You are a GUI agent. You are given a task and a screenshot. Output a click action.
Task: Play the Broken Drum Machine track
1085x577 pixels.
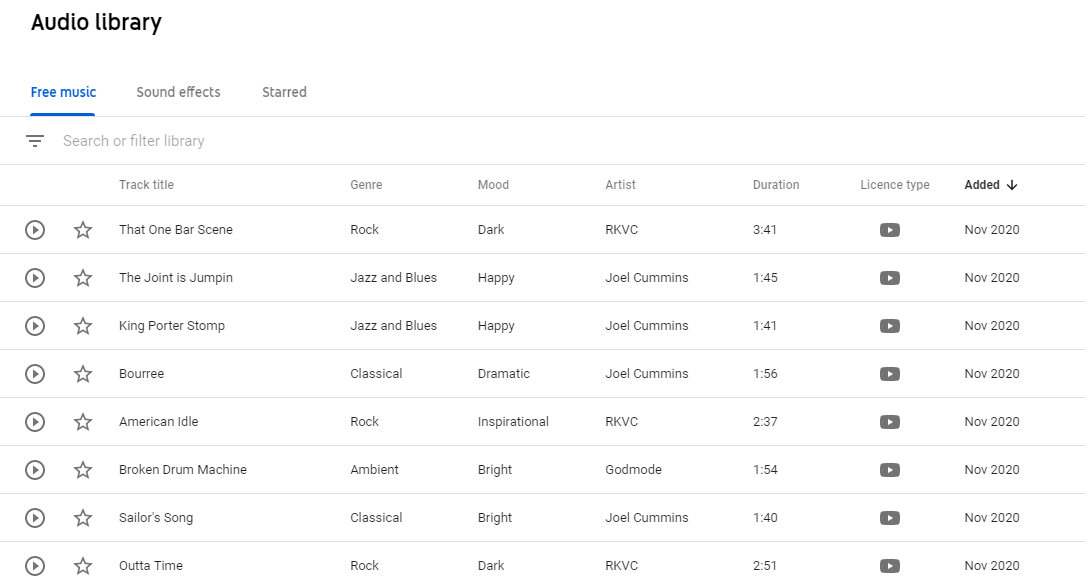(35, 470)
